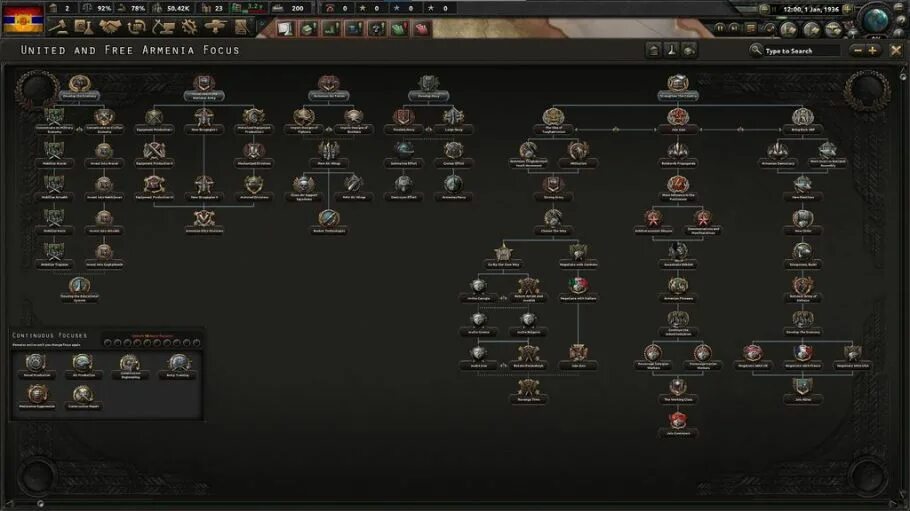910x511 pixels.
Task: Choose Naval Production continuous focus
Action: pos(37,366)
